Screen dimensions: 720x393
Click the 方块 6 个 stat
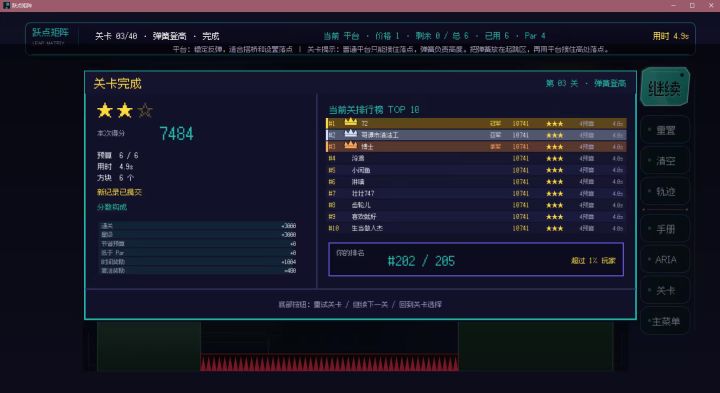115,178
